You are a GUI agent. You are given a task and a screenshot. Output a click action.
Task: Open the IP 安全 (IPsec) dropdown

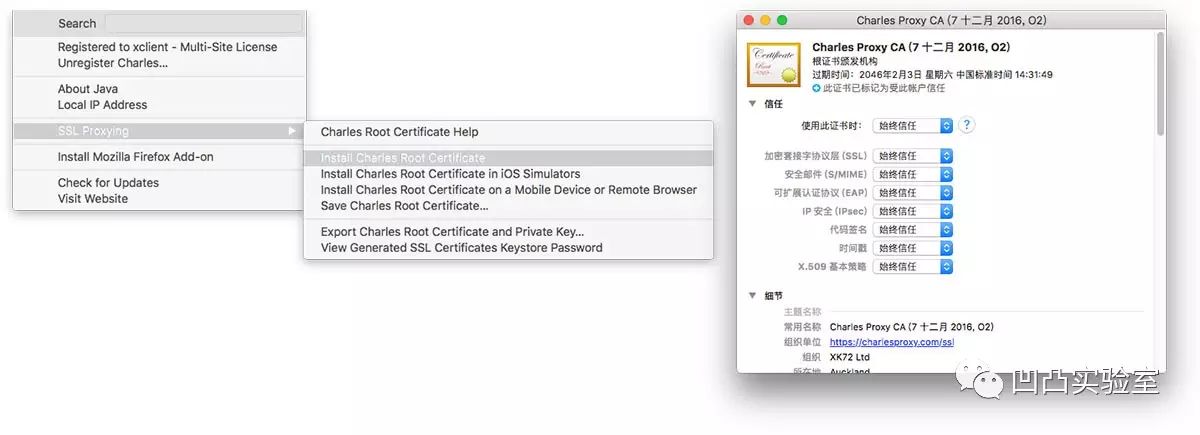click(914, 211)
